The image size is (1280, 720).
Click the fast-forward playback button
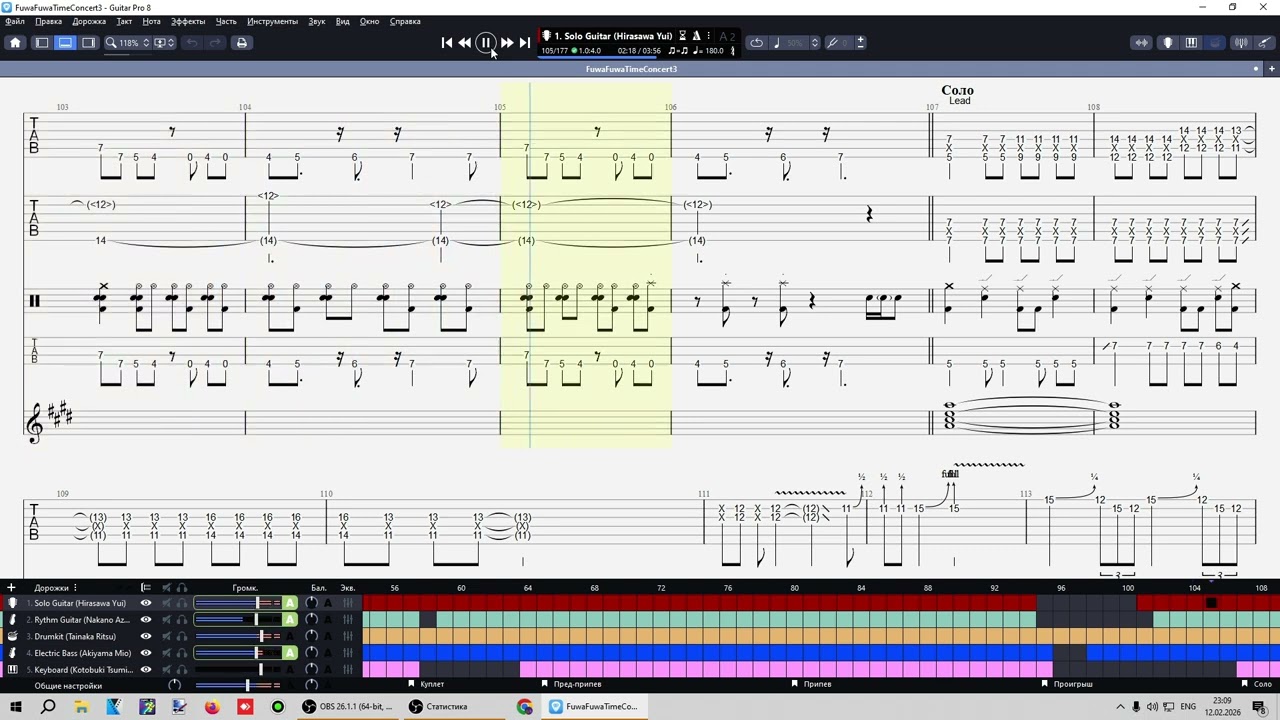[507, 42]
